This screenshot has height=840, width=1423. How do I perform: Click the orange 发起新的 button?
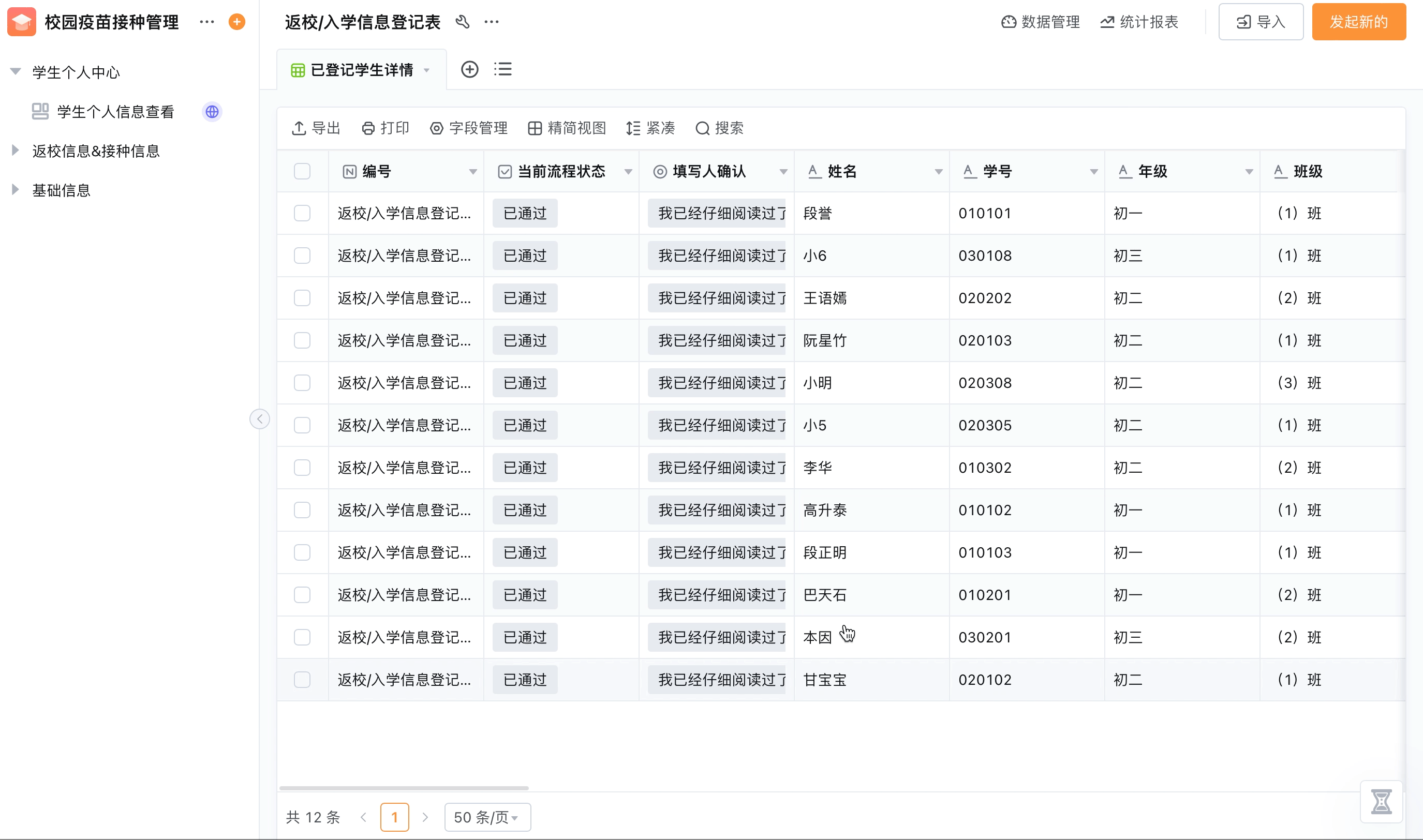(x=1358, y=22)
